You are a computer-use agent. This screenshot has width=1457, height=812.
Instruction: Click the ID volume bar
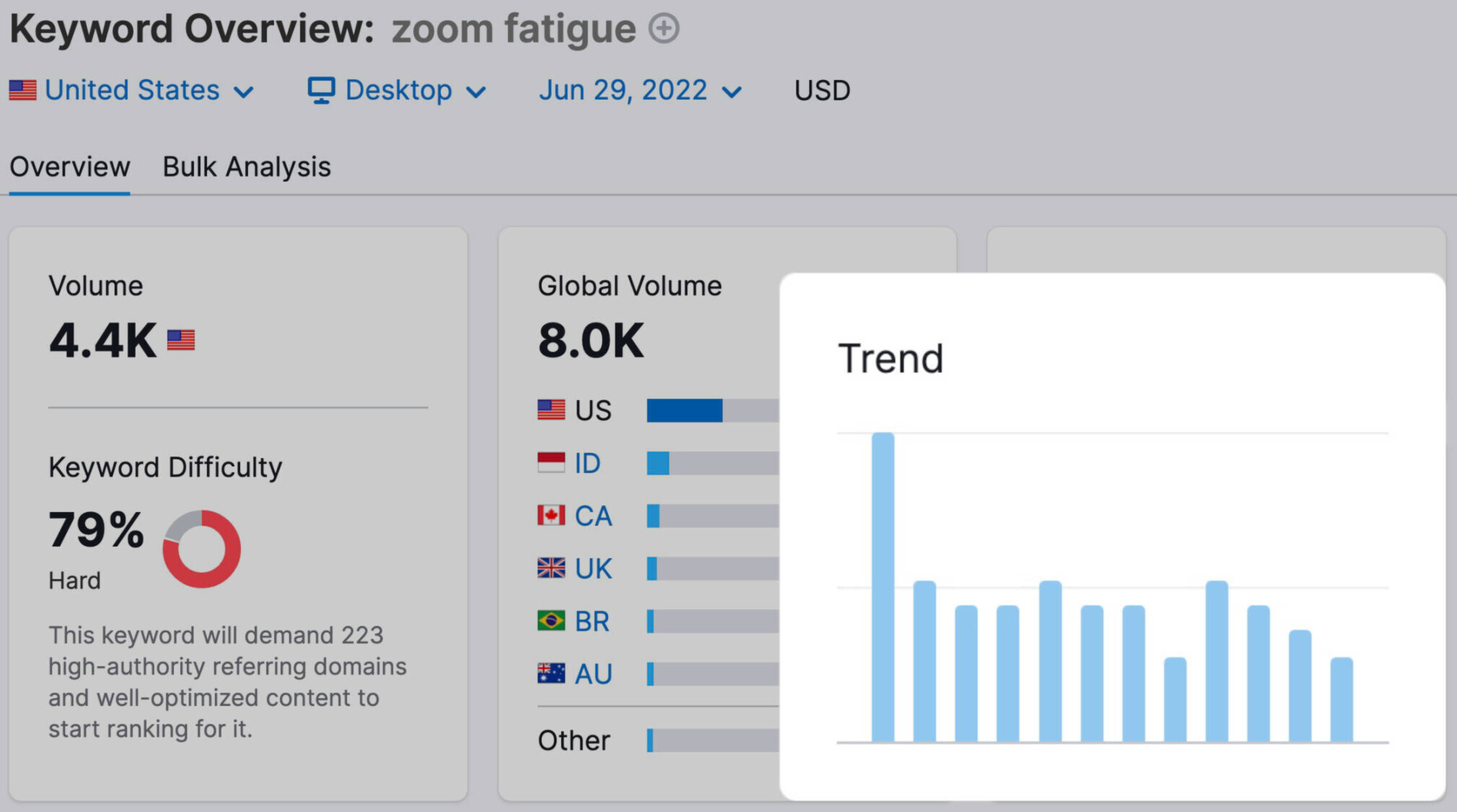[713, 463]
